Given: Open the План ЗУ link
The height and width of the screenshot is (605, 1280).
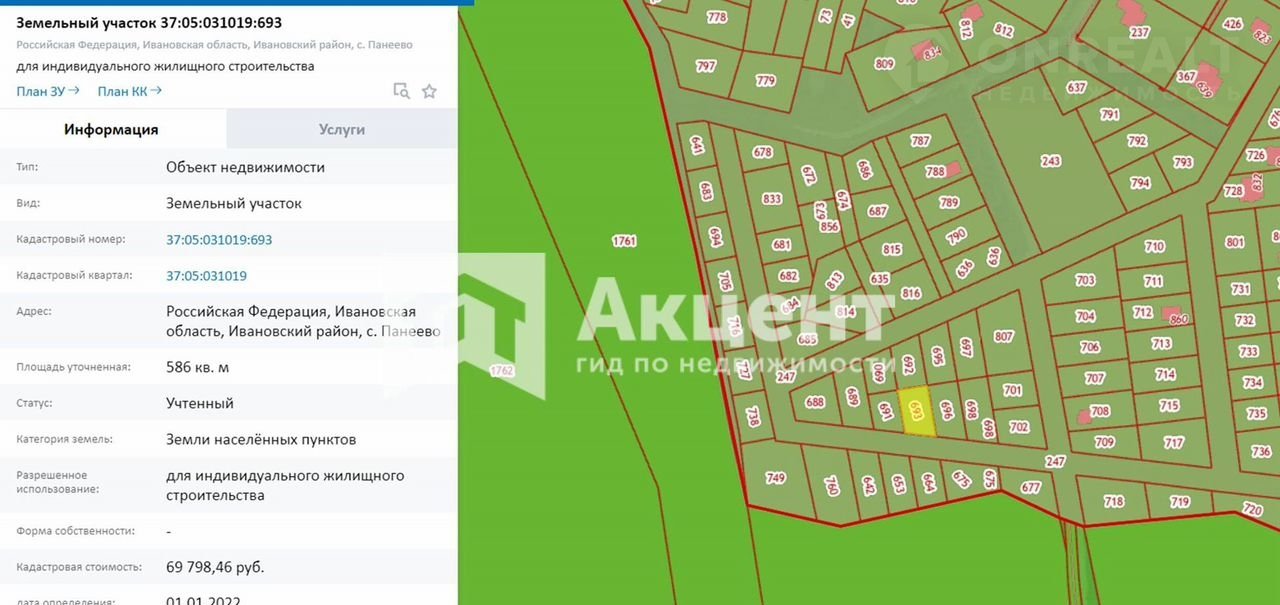Looking at the screenshot, I should point(47,91).
